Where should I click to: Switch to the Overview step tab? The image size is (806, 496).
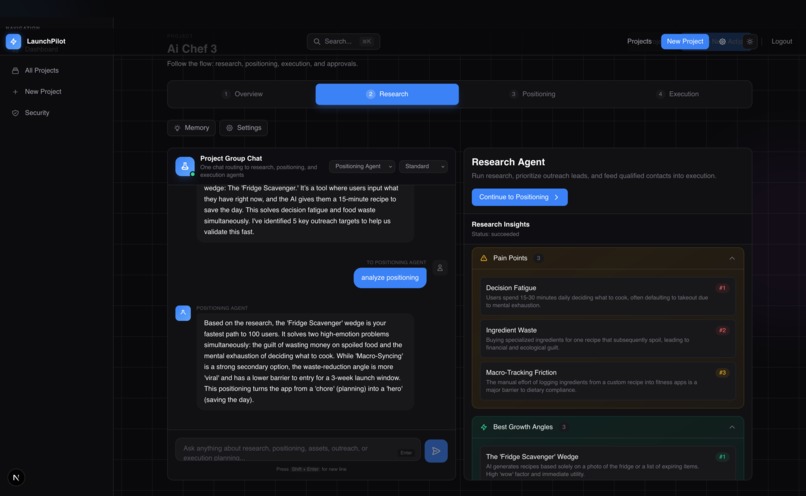click(243, 94)
